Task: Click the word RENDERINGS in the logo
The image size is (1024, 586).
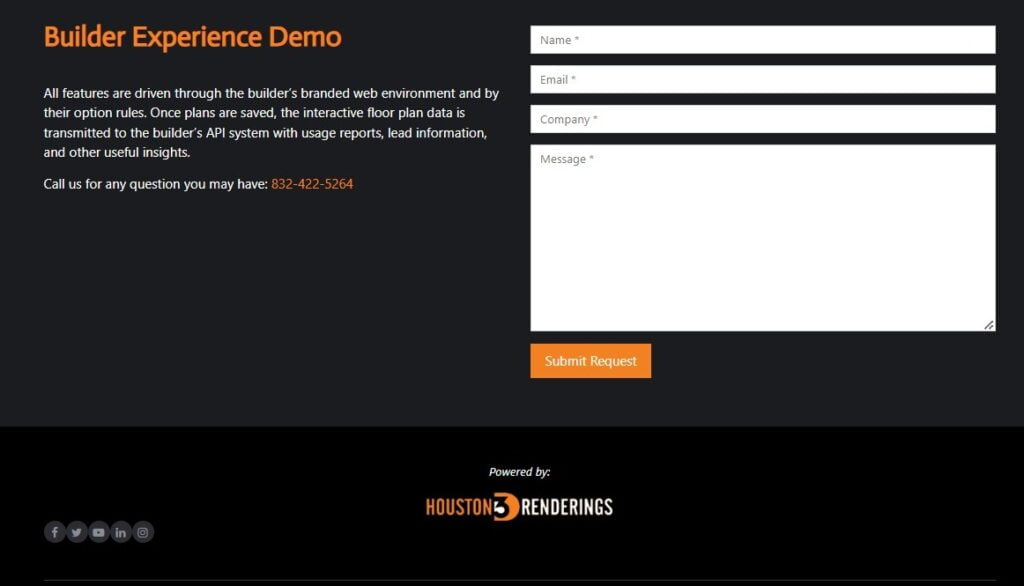Action: coord(567,507)
